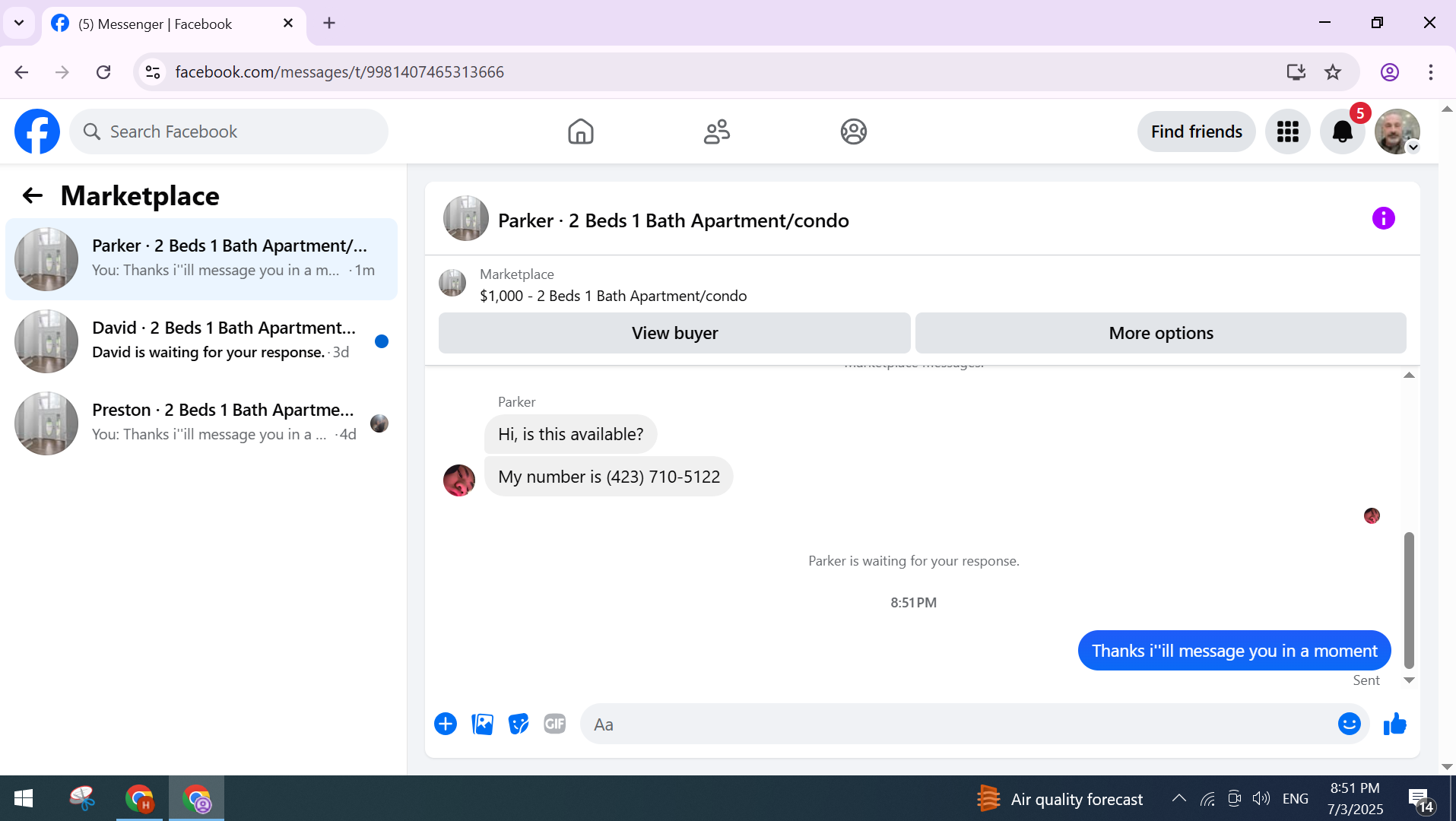Open the Action Center notifications
The height and width of the screenshot is (821, 1456).
click(x=1421, y=800)
